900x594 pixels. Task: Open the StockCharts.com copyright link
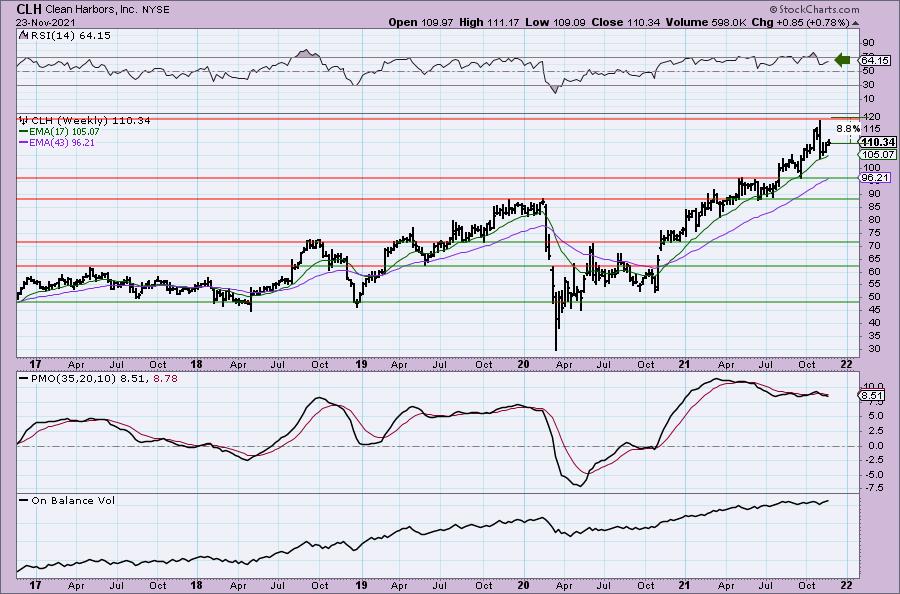[x=814, y=9]
